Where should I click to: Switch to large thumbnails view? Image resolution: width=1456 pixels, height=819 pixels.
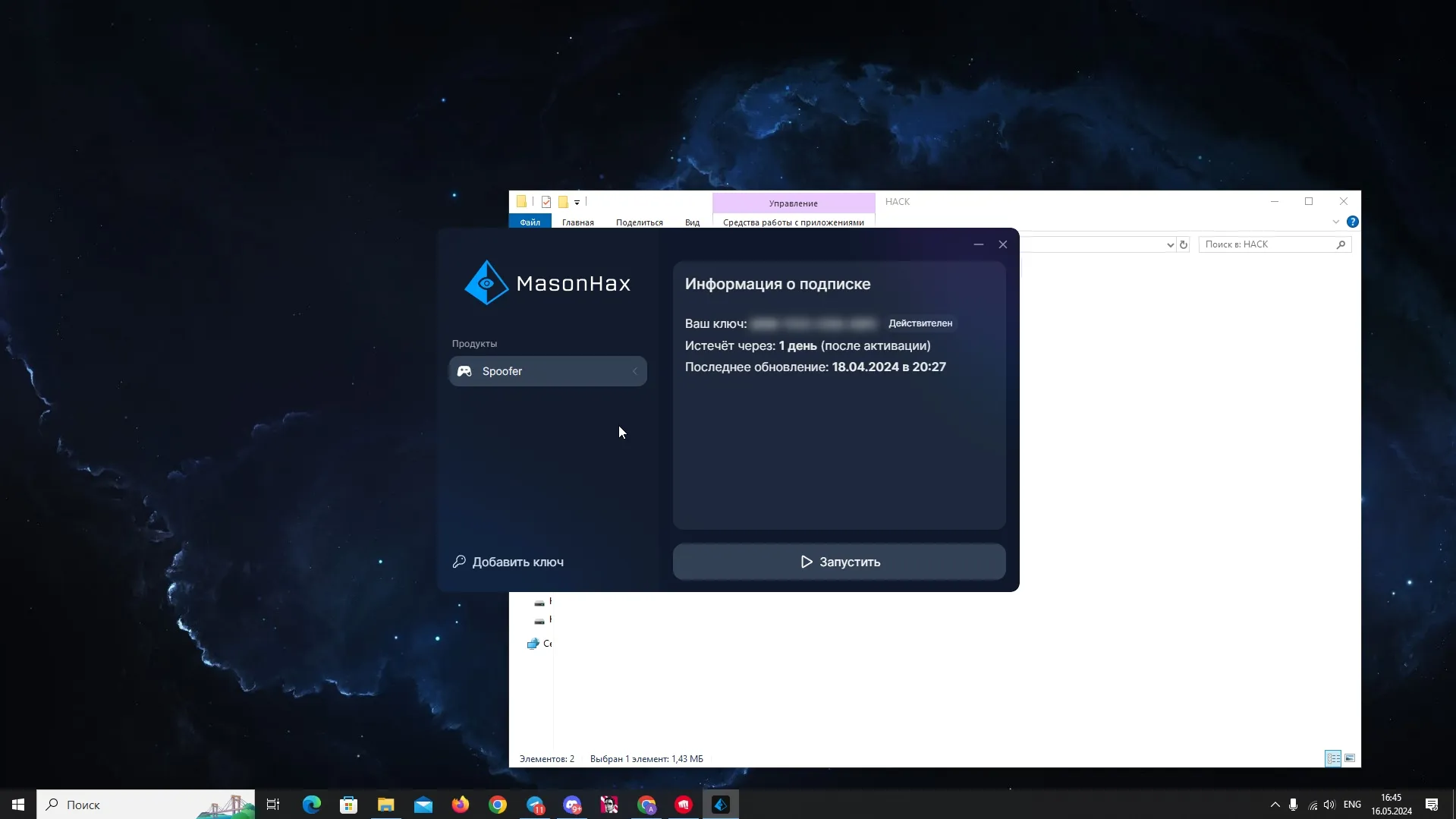[x=1350, y=758]
